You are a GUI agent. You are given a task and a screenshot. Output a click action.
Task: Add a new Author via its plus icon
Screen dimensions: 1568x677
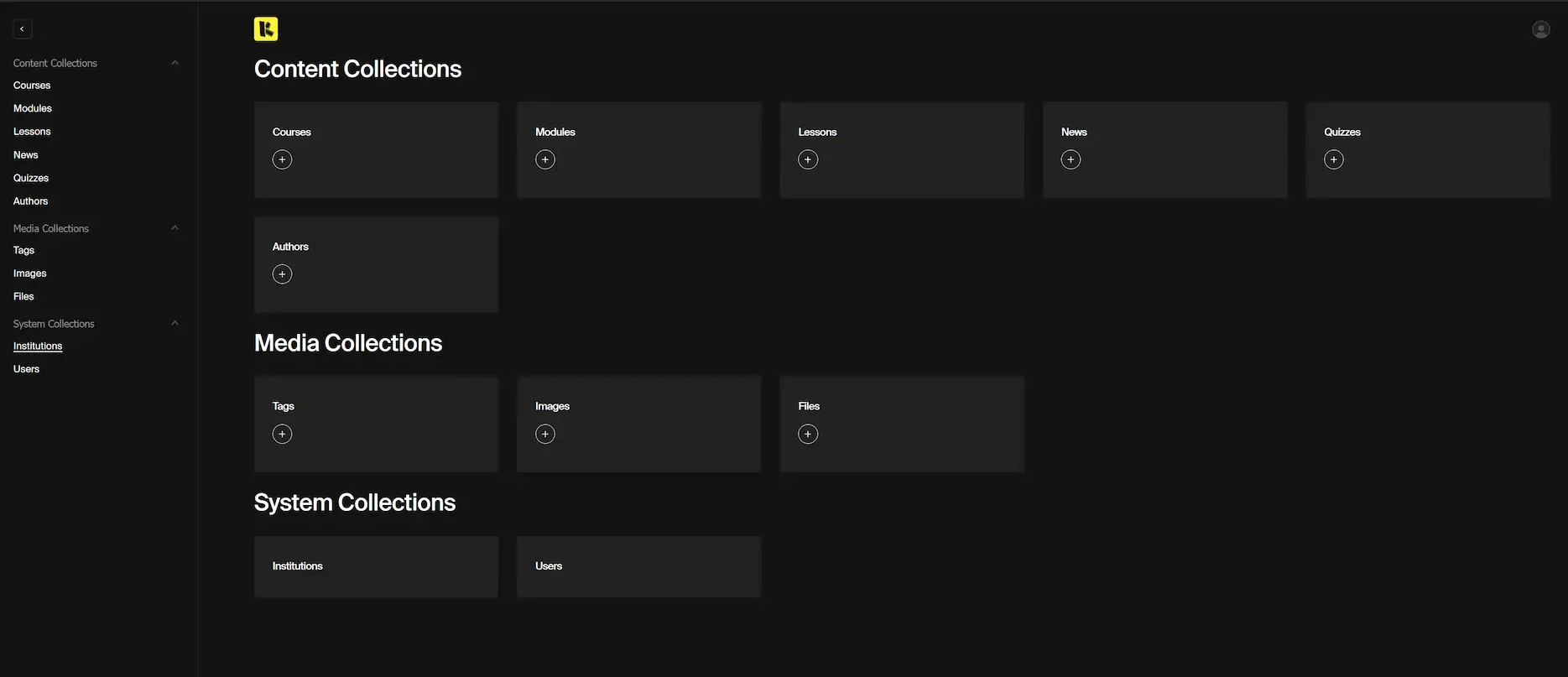coord(280,273)
